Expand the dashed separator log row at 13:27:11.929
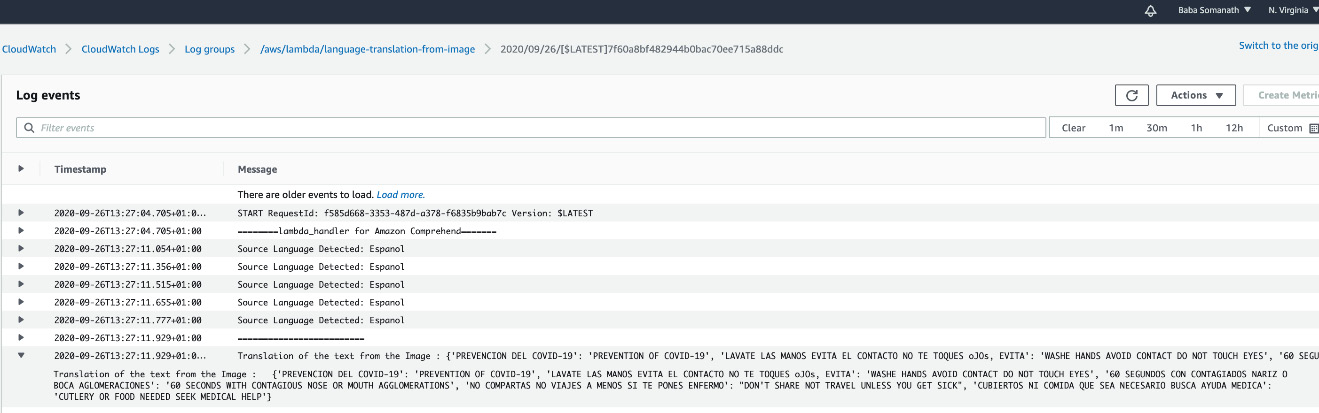Image resolution: width=1319 pixels, height=413 pixels. pos(21,338)
